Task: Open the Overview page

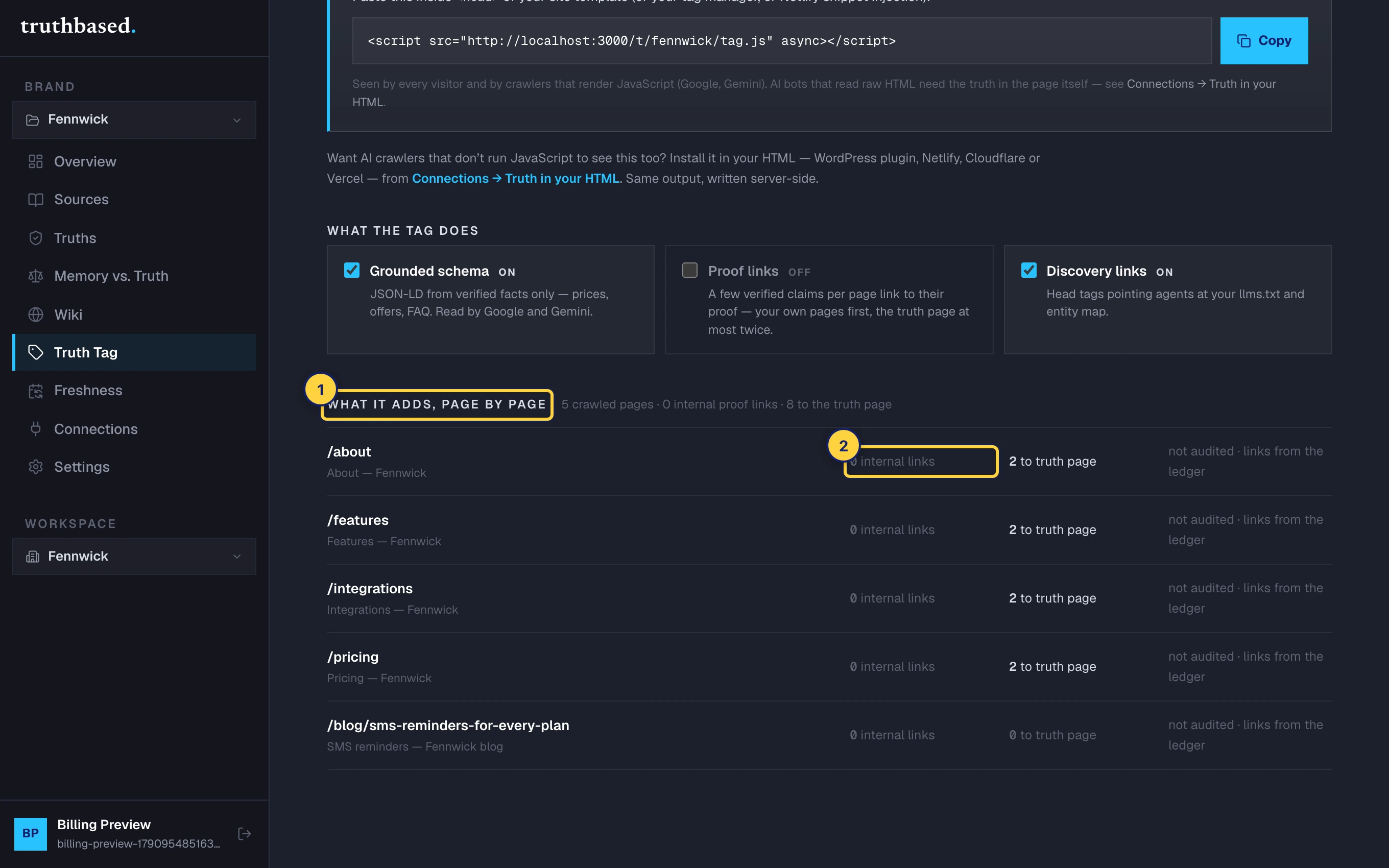Action: [x=134, y=161]
